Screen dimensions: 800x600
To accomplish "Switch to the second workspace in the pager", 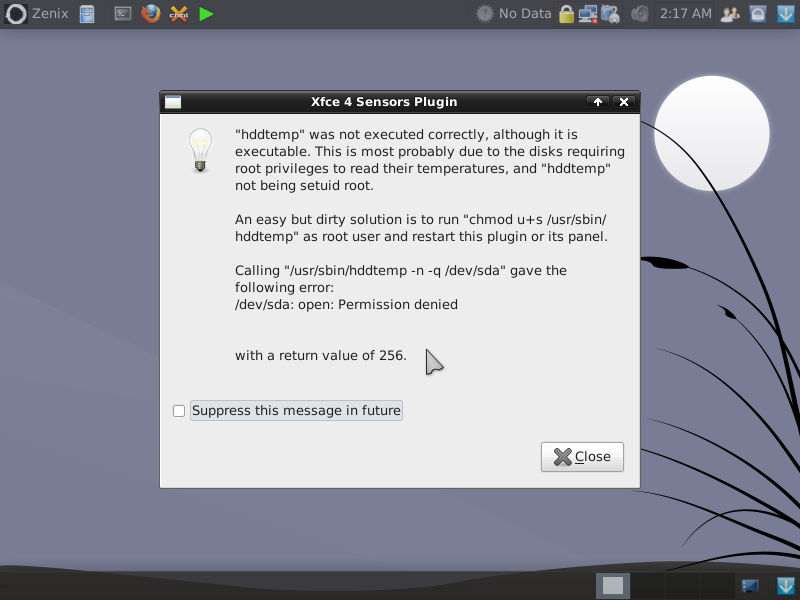I will tap(647, 586).
